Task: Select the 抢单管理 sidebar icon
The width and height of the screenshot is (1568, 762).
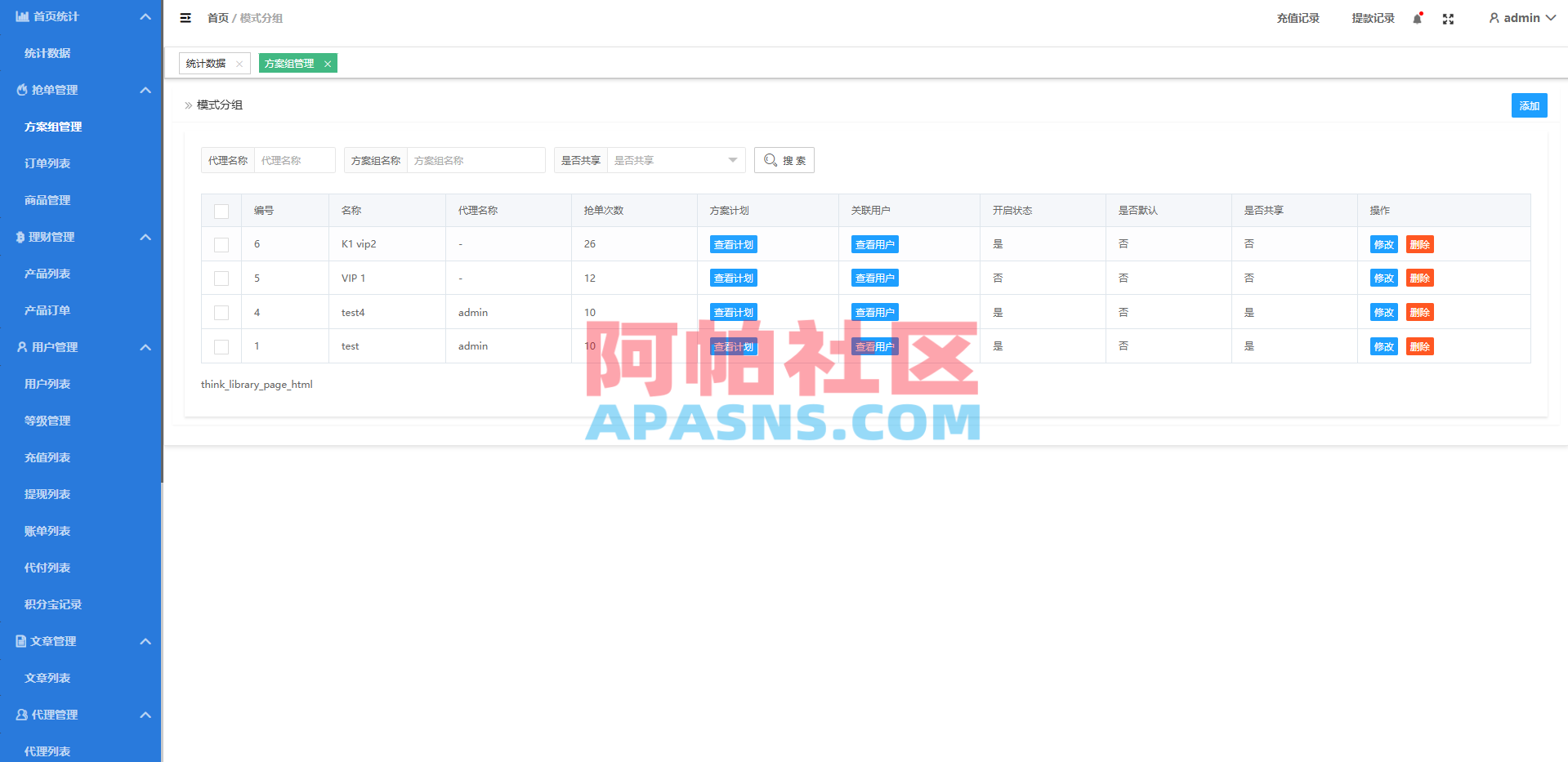Action: click(x=20, y=90)
